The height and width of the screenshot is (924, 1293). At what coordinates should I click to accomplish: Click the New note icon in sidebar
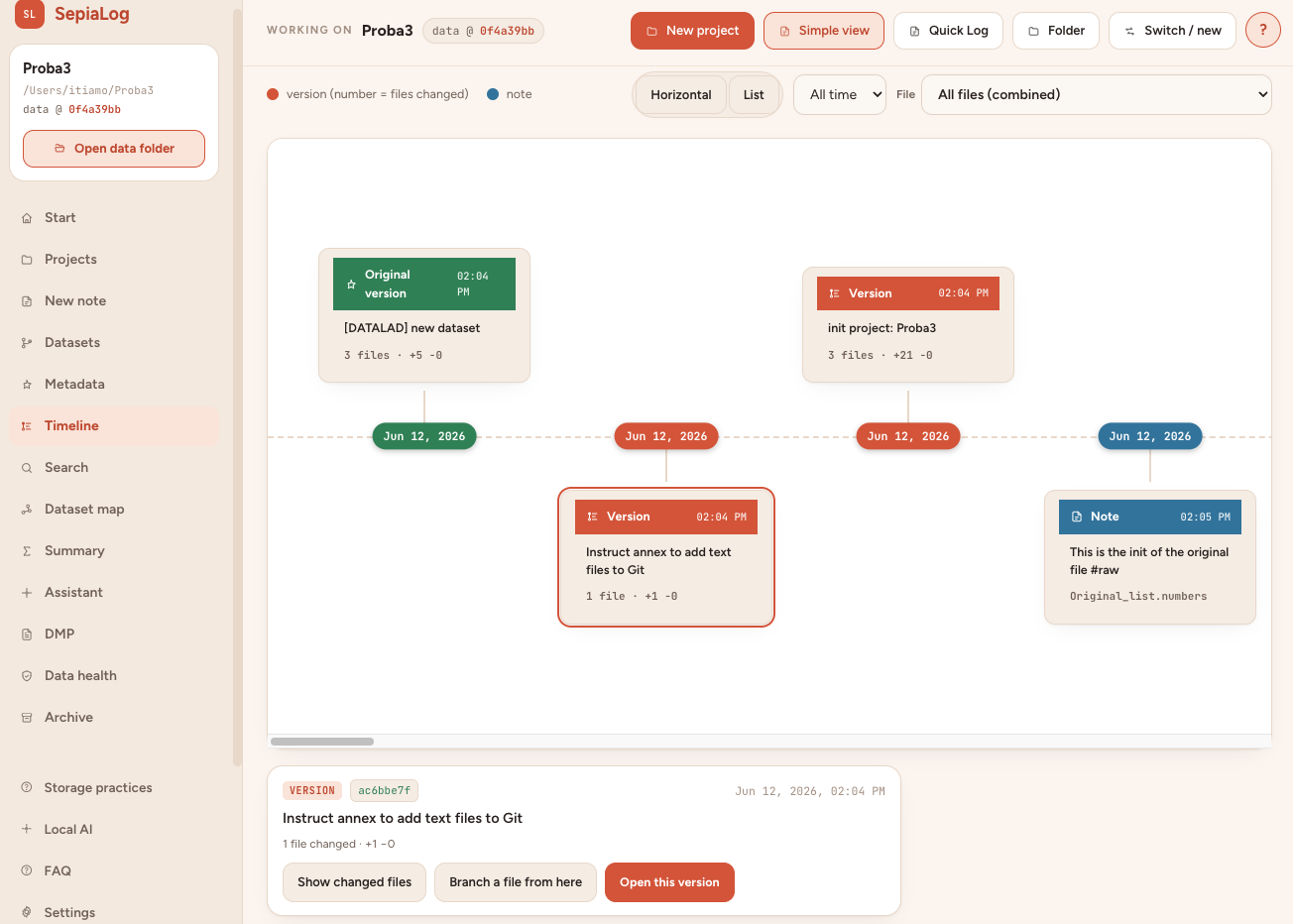pos(27,301)
